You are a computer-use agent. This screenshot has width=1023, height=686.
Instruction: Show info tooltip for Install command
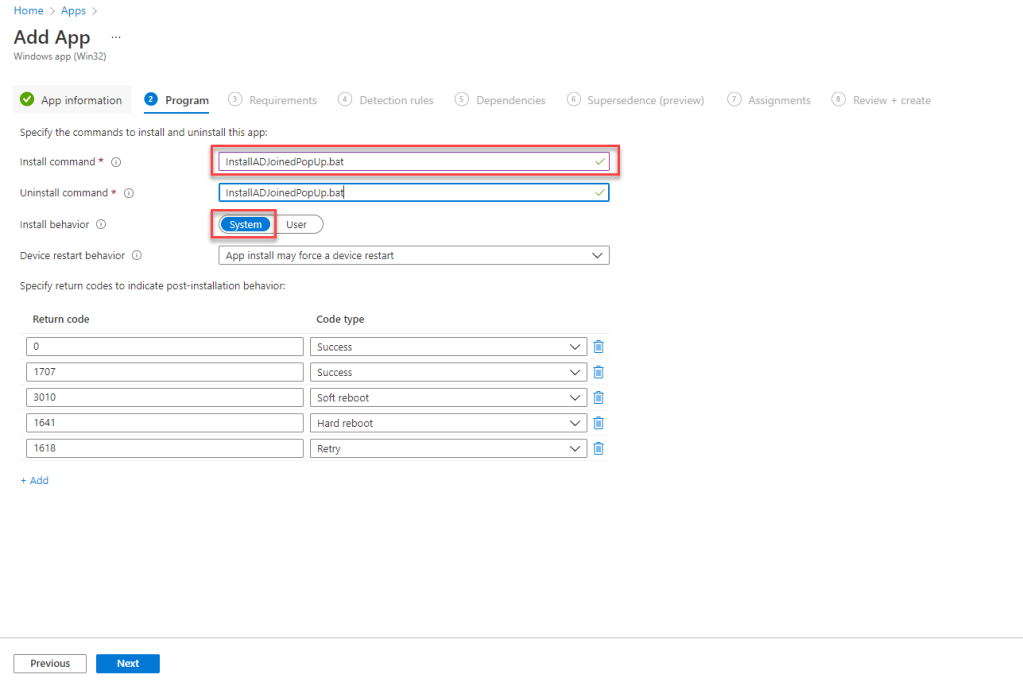116,162
